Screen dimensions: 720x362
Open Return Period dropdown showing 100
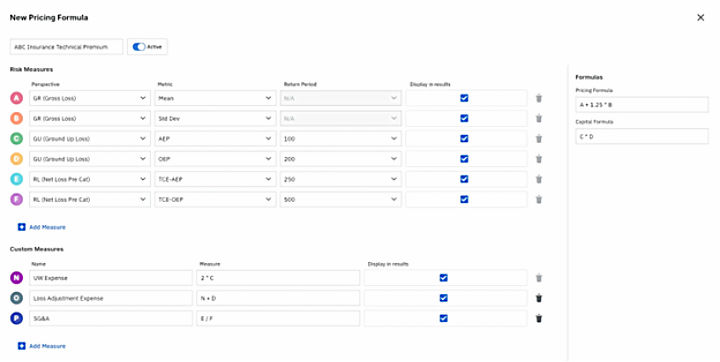point(341,138)
